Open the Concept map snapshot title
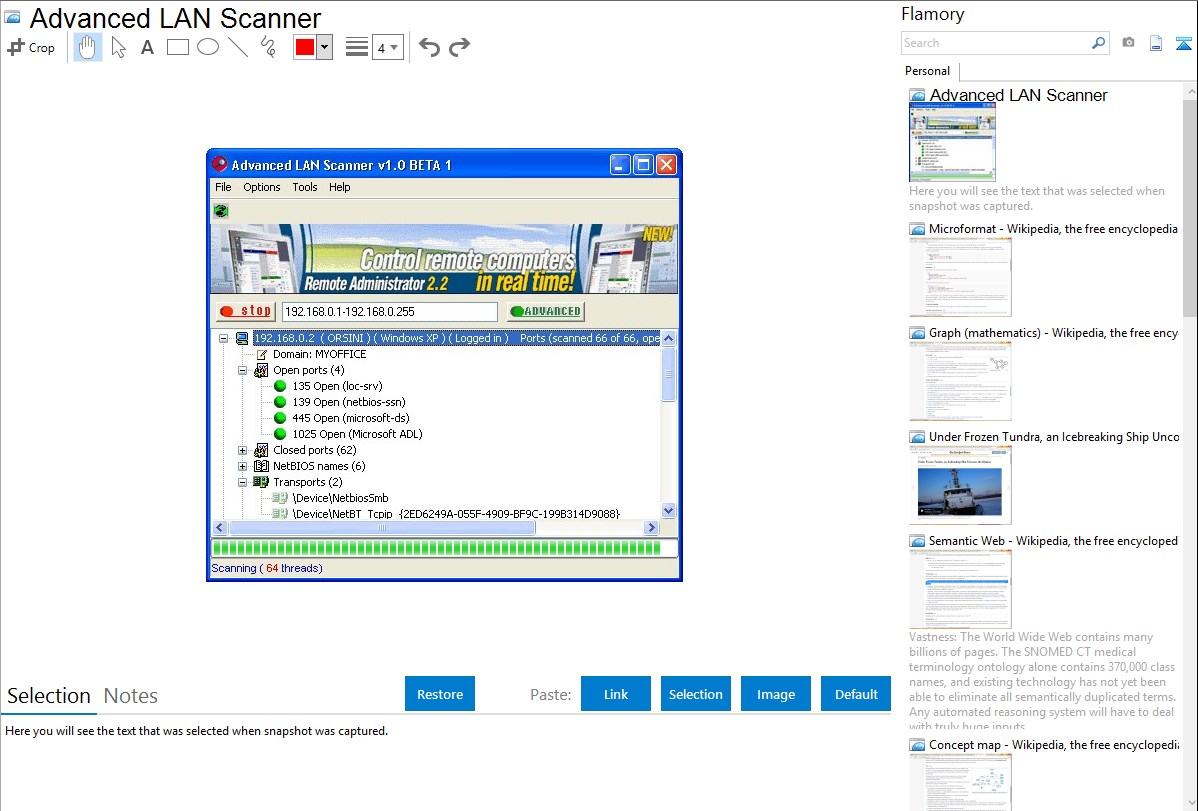Screen dimensions: 1198x811 click(x=1053, y=745)
